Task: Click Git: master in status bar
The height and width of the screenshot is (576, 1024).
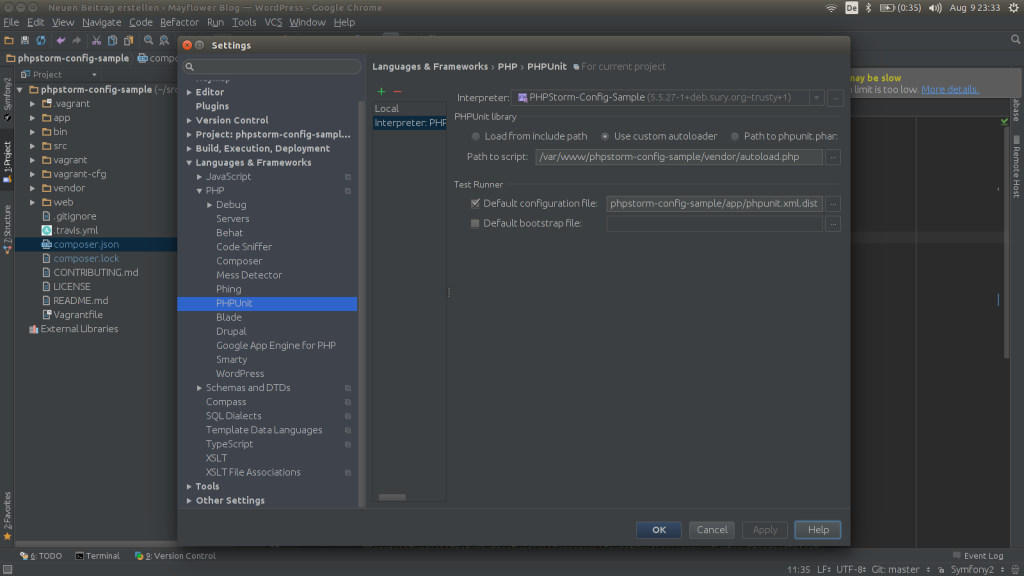Action: tap(895, 569)
